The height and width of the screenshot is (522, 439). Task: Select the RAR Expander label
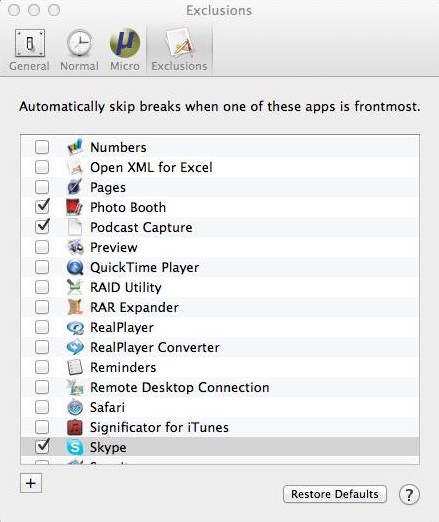pyautogui.click(x=134, y=308)
